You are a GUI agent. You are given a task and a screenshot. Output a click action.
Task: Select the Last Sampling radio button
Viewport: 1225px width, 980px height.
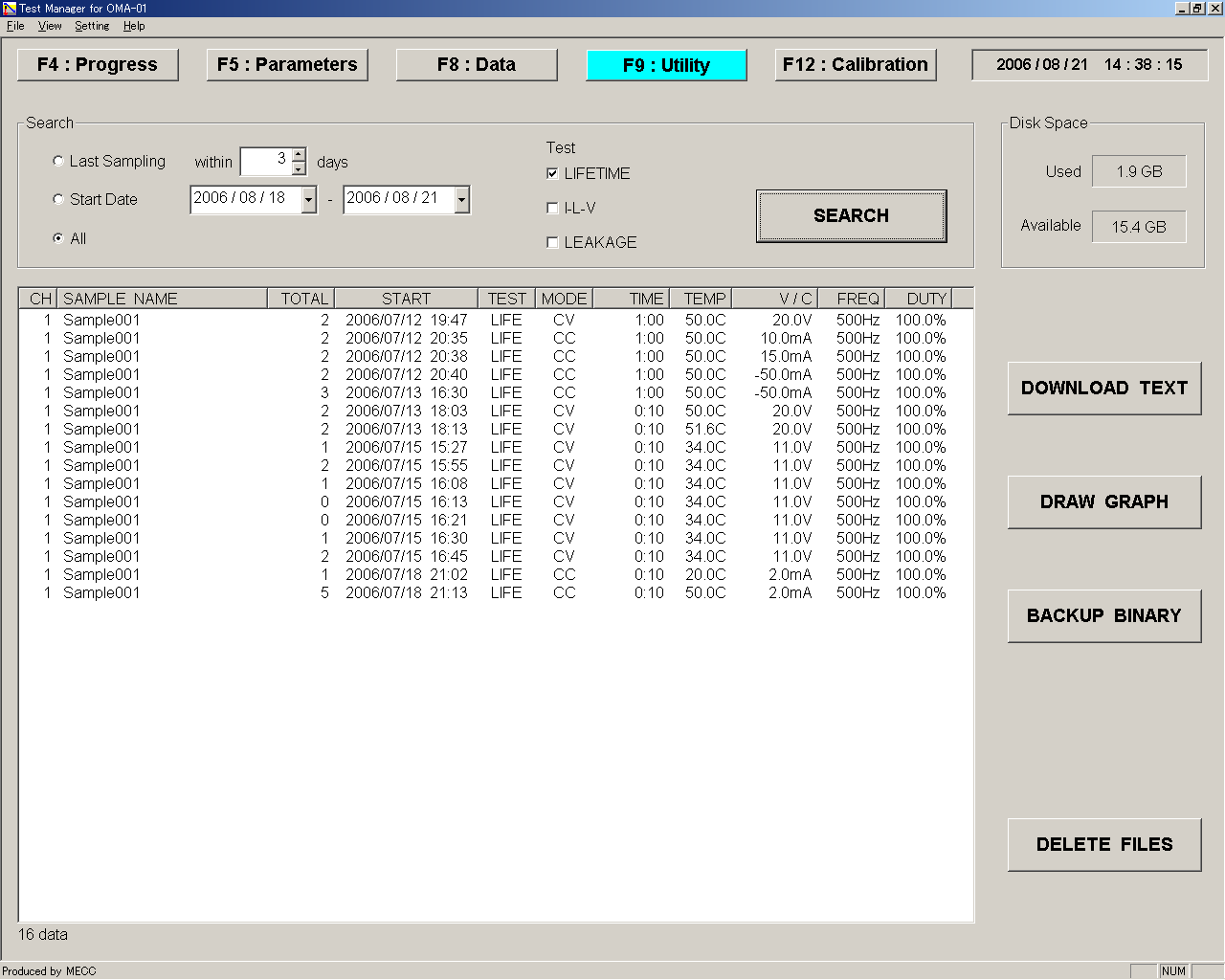(x=58, y=162)
